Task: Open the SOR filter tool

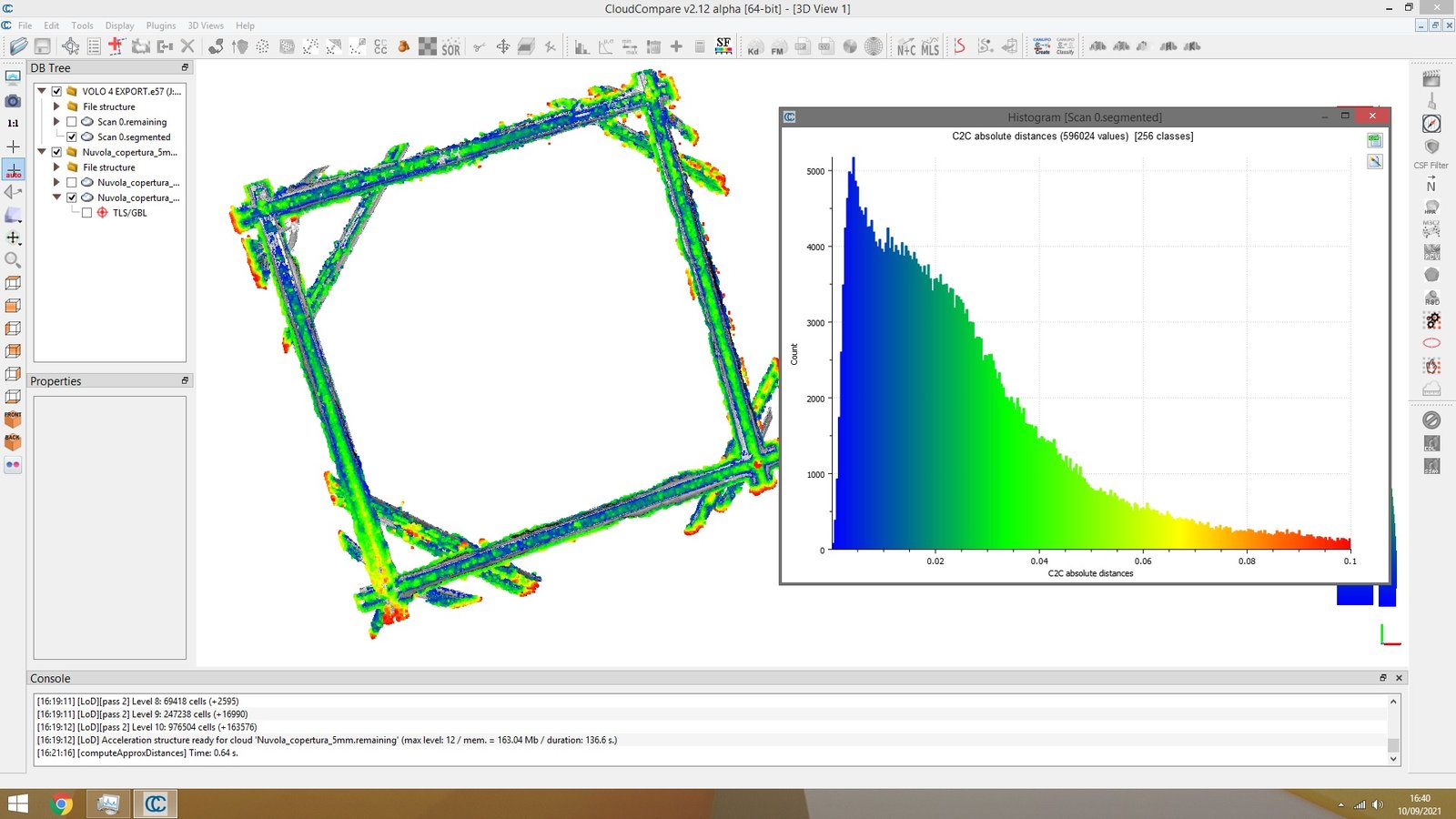Action: click(450, 46)
